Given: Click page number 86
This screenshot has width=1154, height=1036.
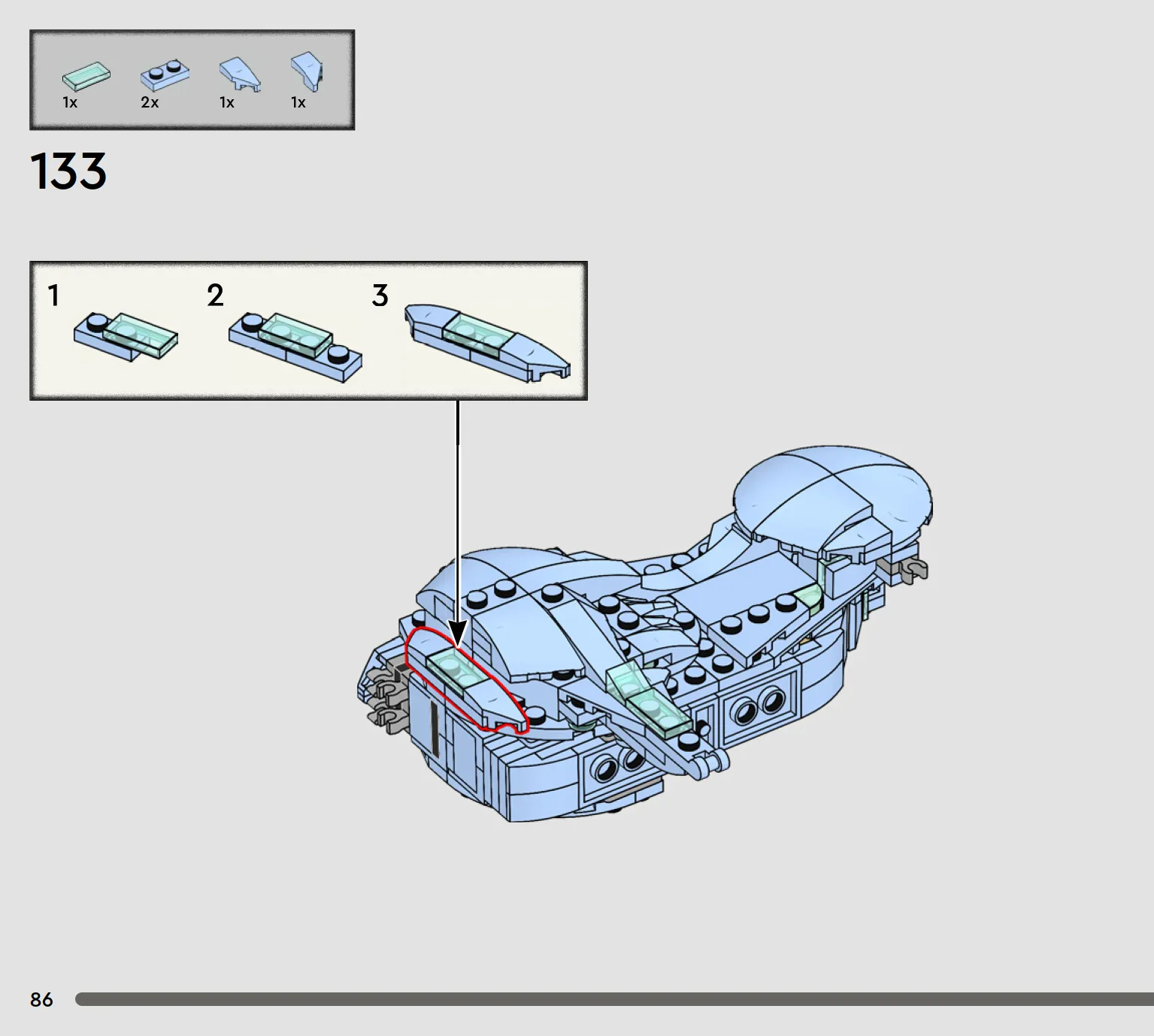Looking at the screenshot, I should (41, 999).
